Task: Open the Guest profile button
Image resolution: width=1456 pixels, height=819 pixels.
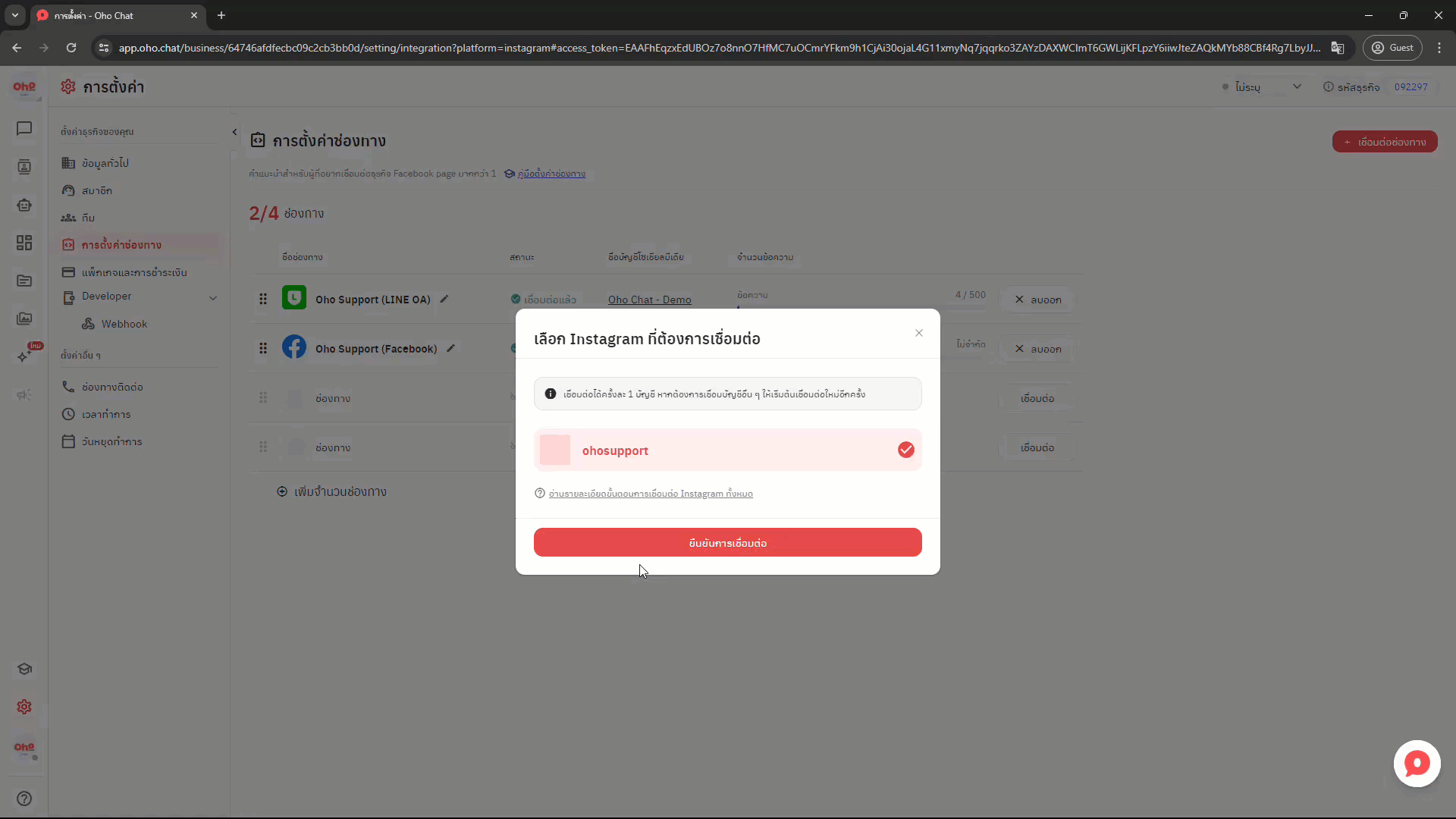Action: click(x=1392, y=48)
